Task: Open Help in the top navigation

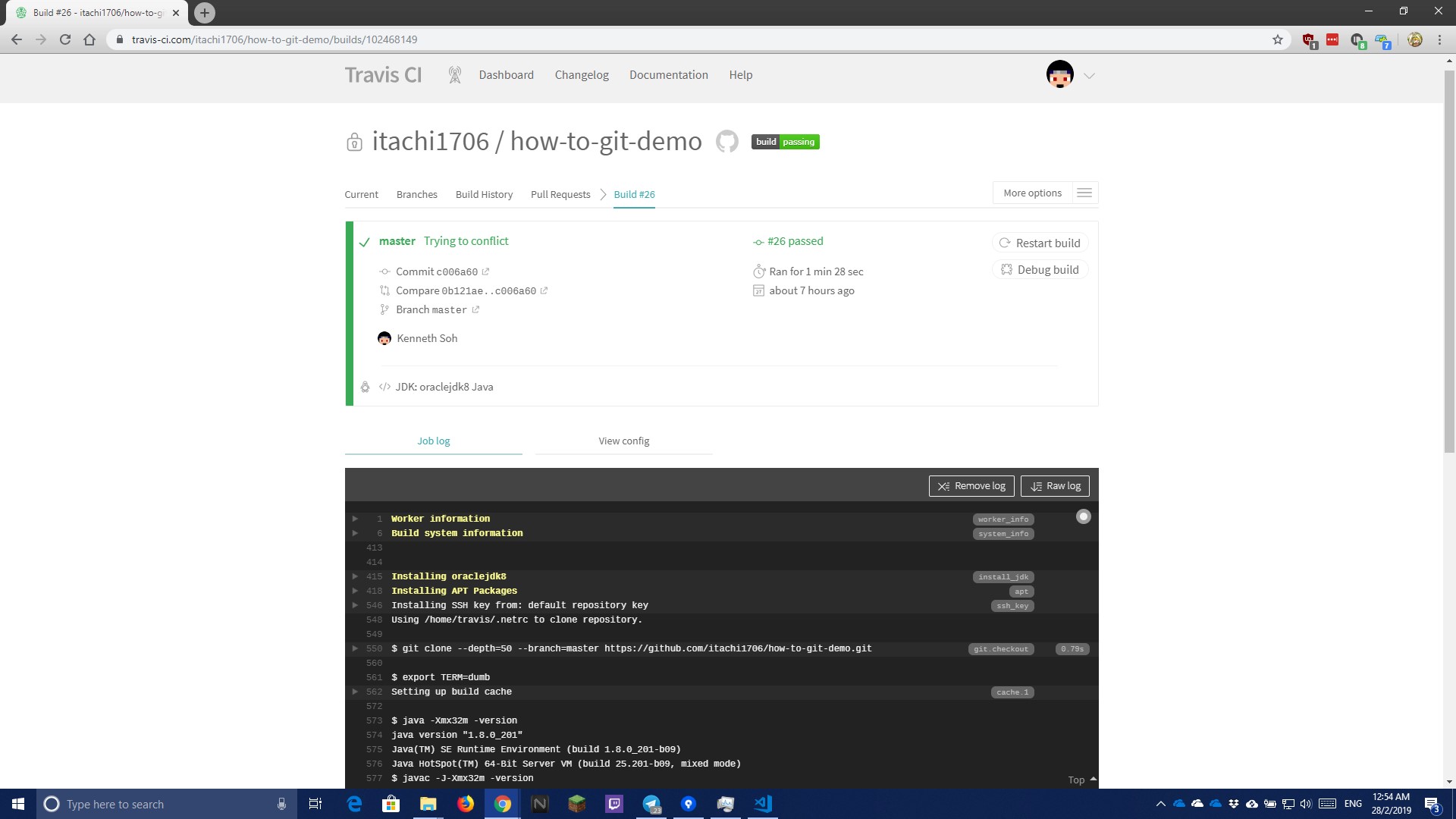Action: click(740, 75)
